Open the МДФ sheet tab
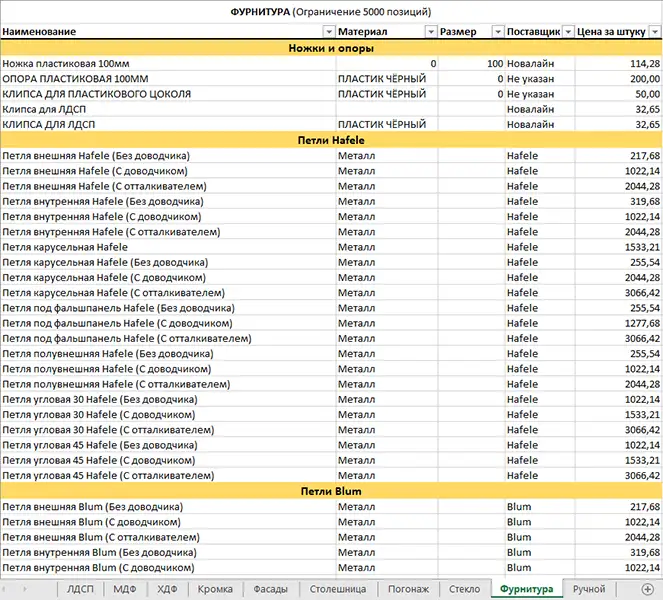 [x=125, y=590]
